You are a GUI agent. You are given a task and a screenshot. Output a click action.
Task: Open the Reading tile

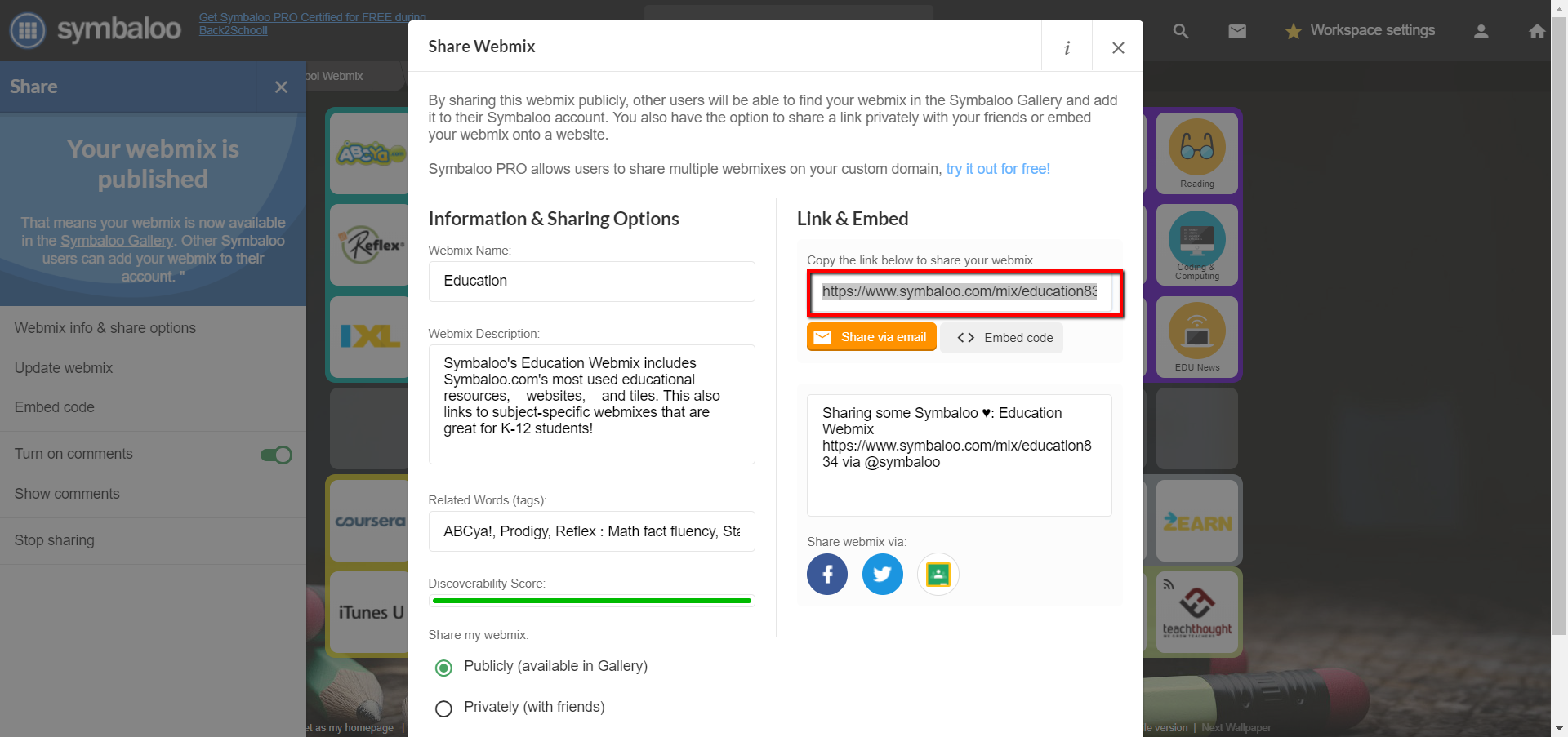[1196, 153]
